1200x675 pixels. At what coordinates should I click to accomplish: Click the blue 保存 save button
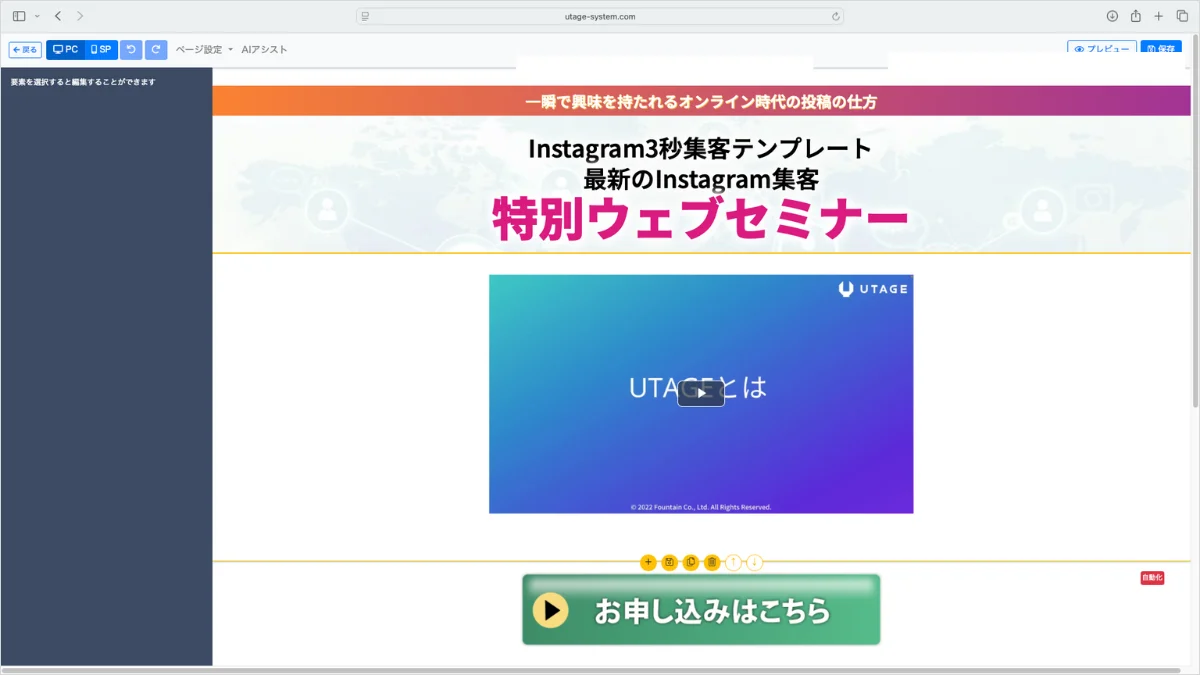pos(1161,48)
